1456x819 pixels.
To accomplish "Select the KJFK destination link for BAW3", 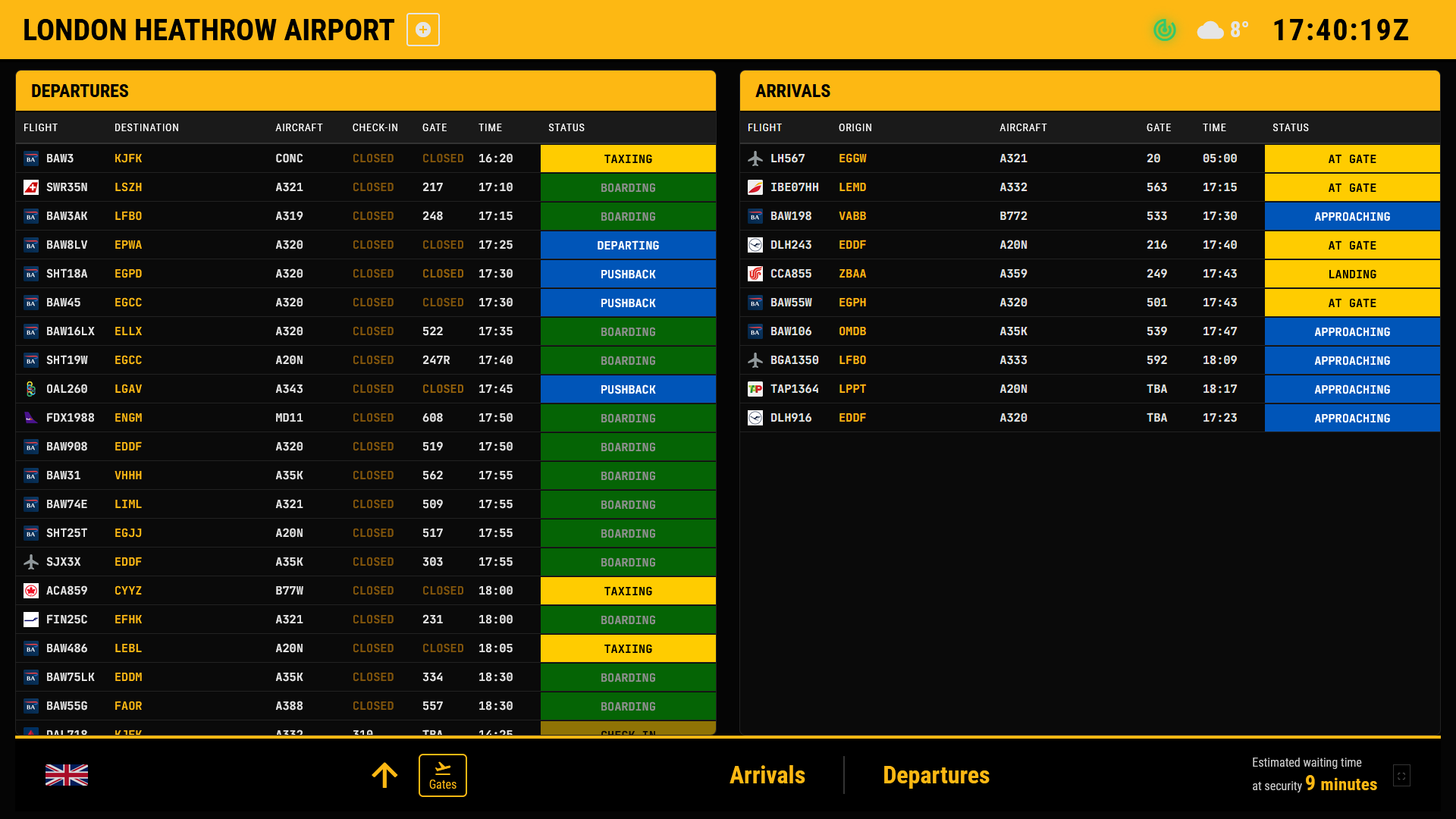I will point(128,158).
